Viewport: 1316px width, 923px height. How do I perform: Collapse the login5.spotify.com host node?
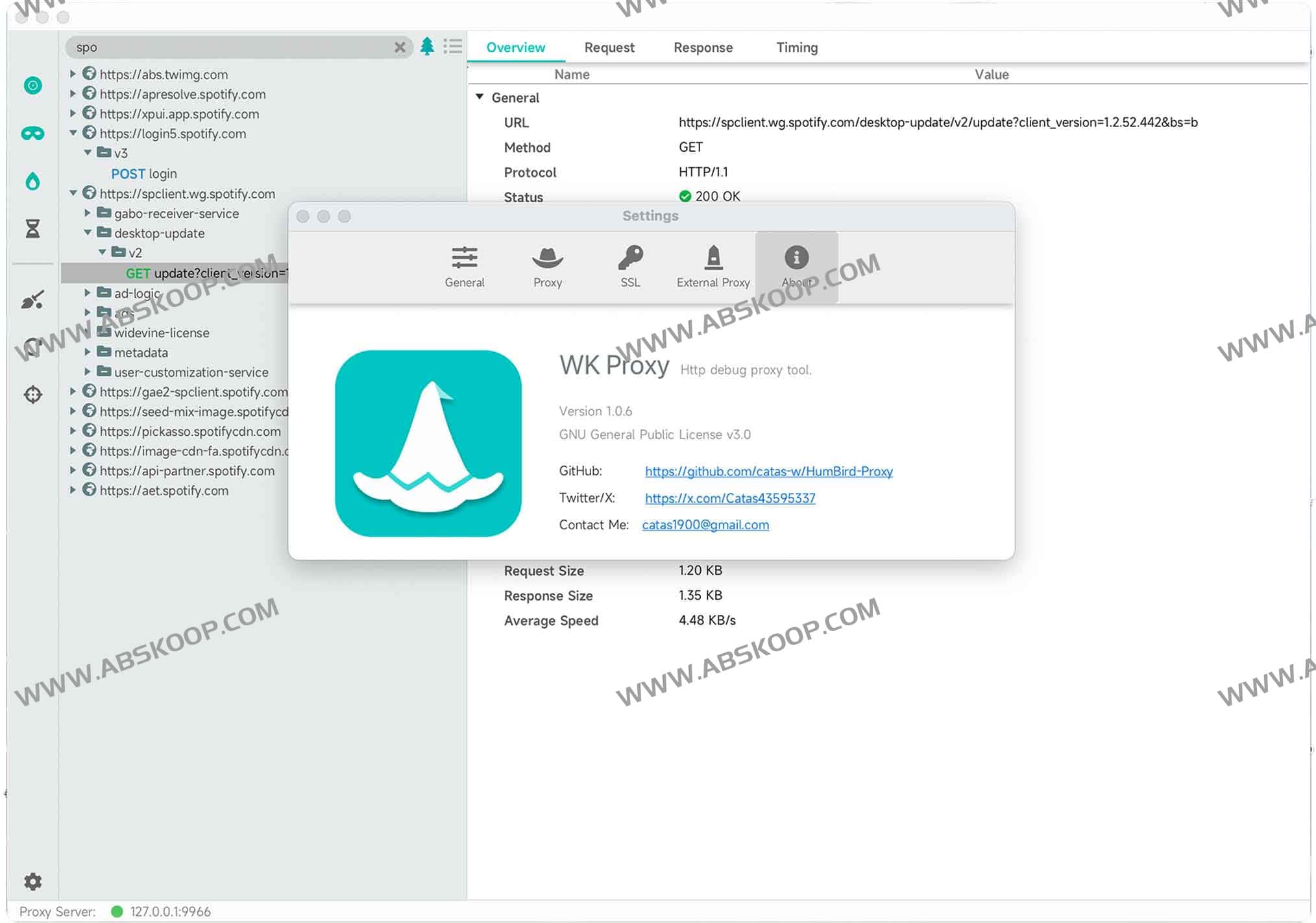coord(73,133)
